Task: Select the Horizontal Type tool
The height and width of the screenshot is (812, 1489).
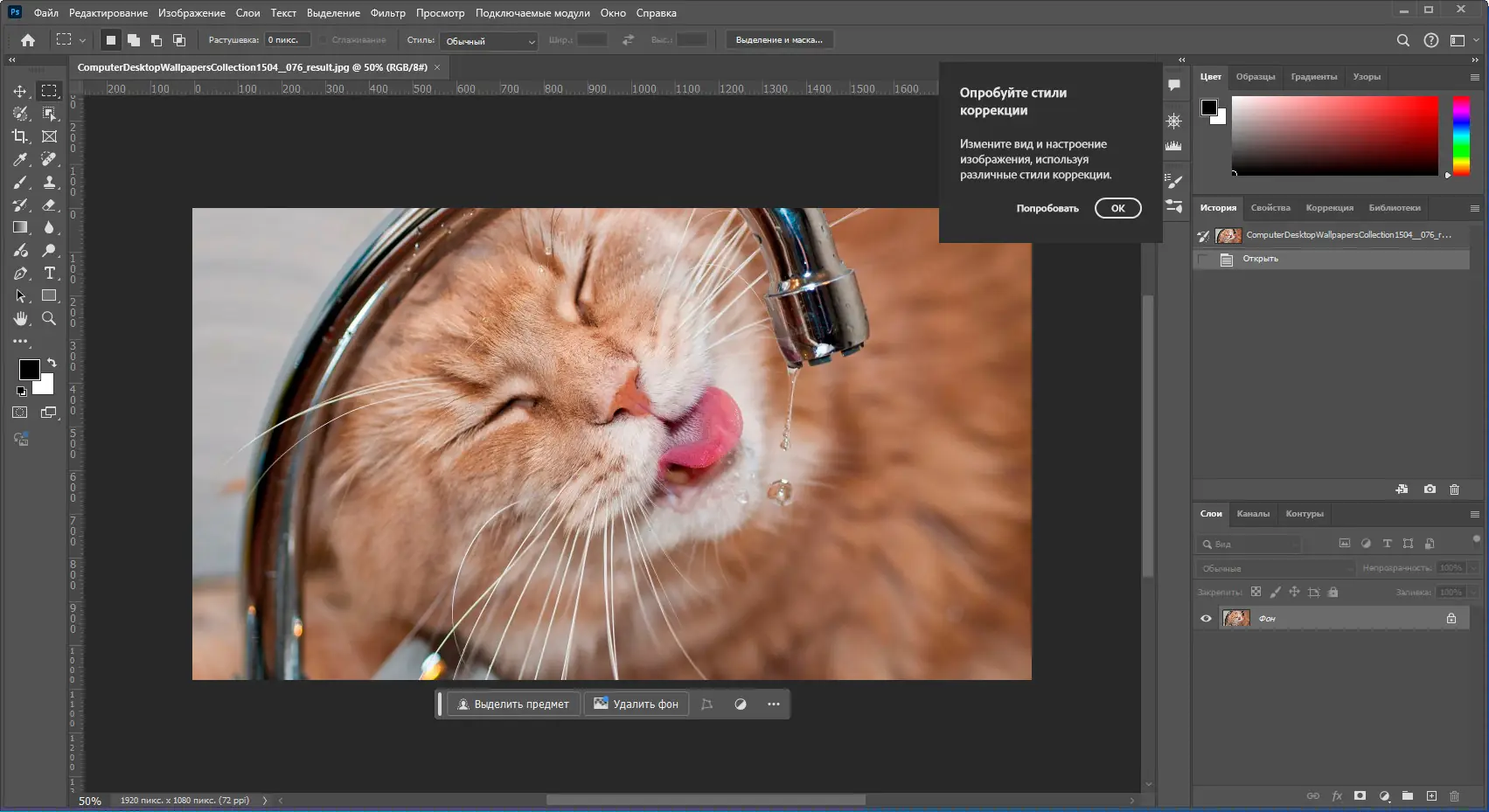Action: (x=49, y=274)
